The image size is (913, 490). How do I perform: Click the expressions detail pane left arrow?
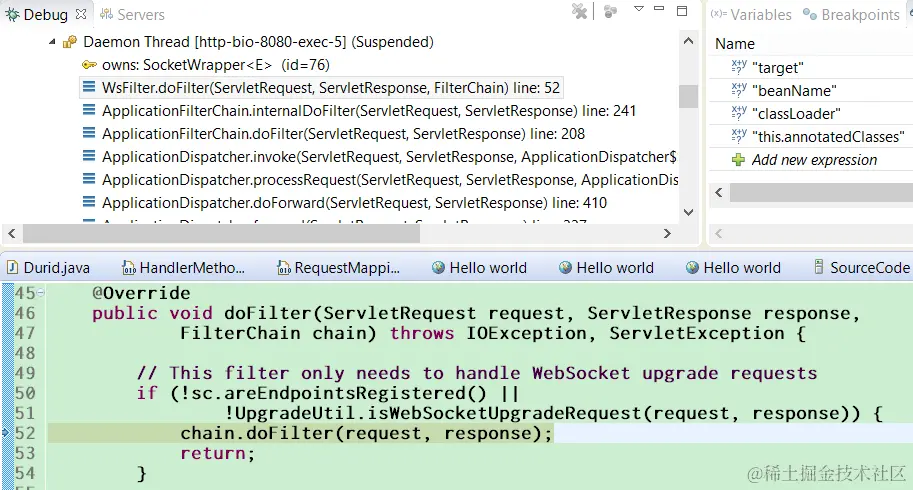[719, 233]
